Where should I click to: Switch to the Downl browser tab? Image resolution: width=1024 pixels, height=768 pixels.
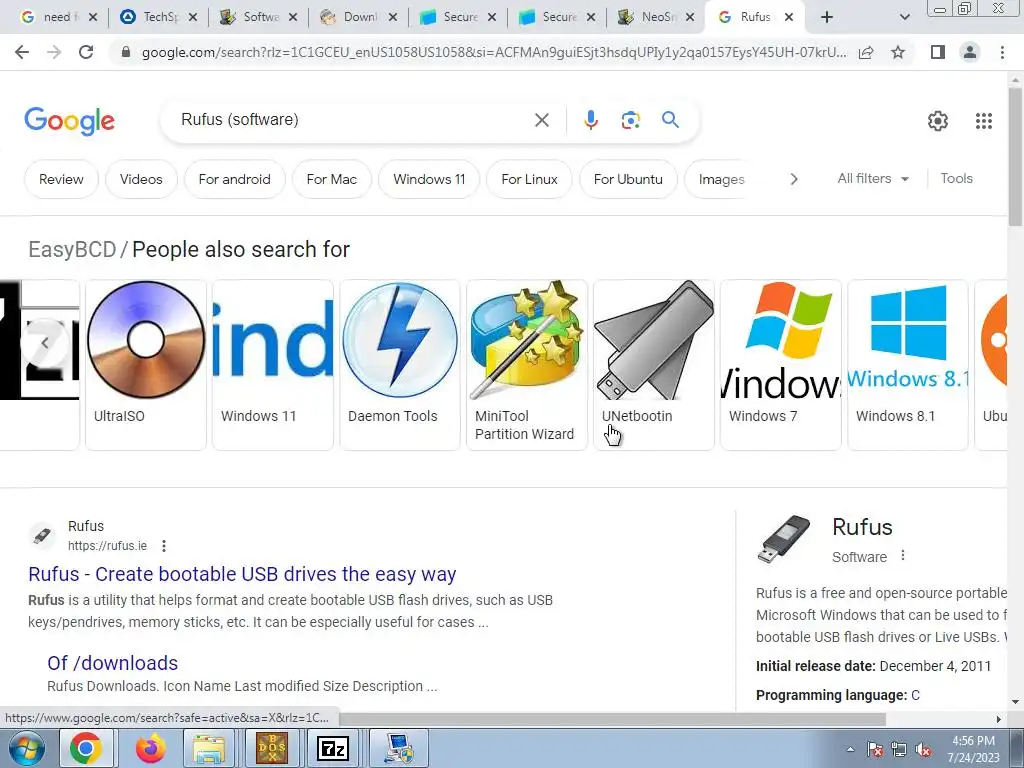(357, 17)
